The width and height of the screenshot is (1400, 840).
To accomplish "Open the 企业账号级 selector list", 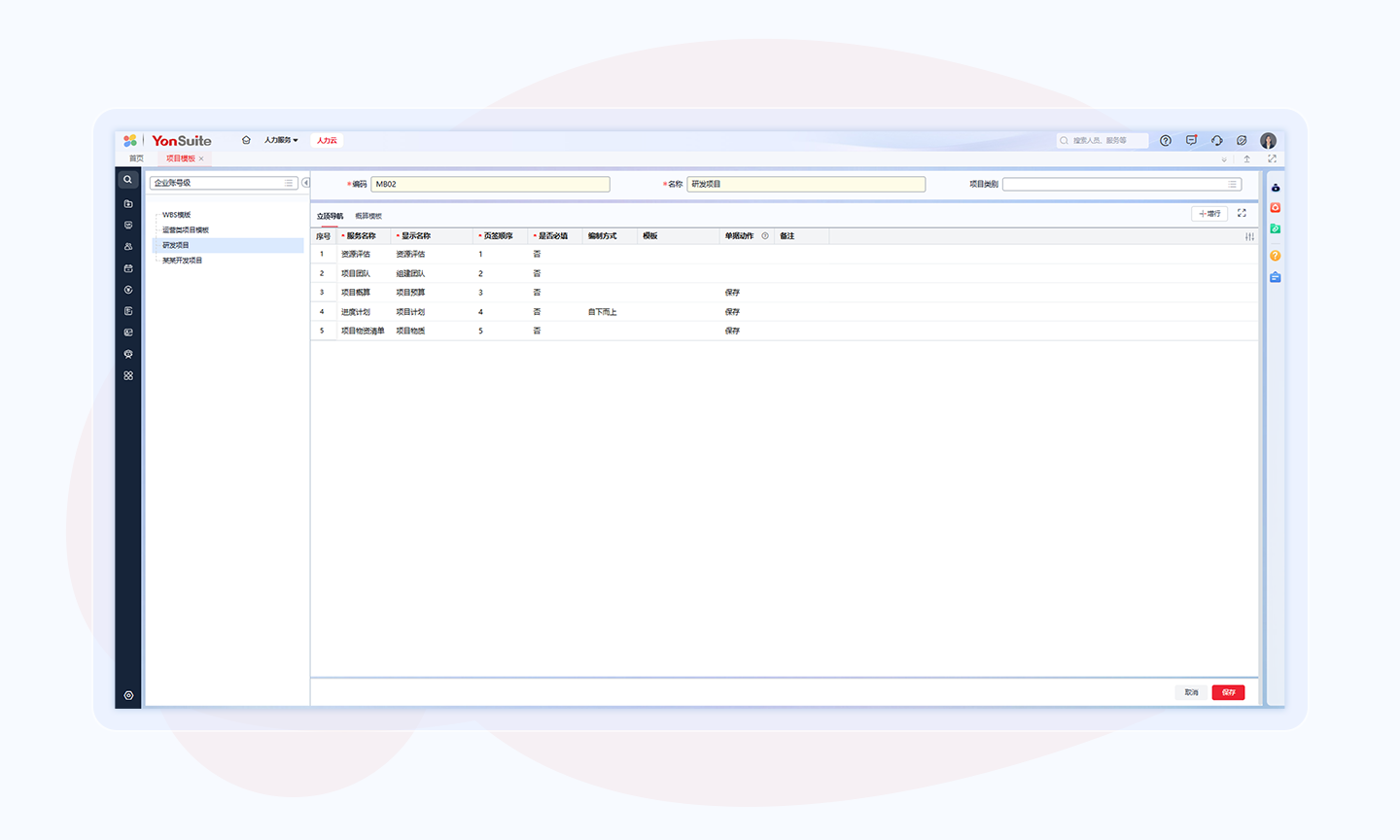I will [289, 183].
